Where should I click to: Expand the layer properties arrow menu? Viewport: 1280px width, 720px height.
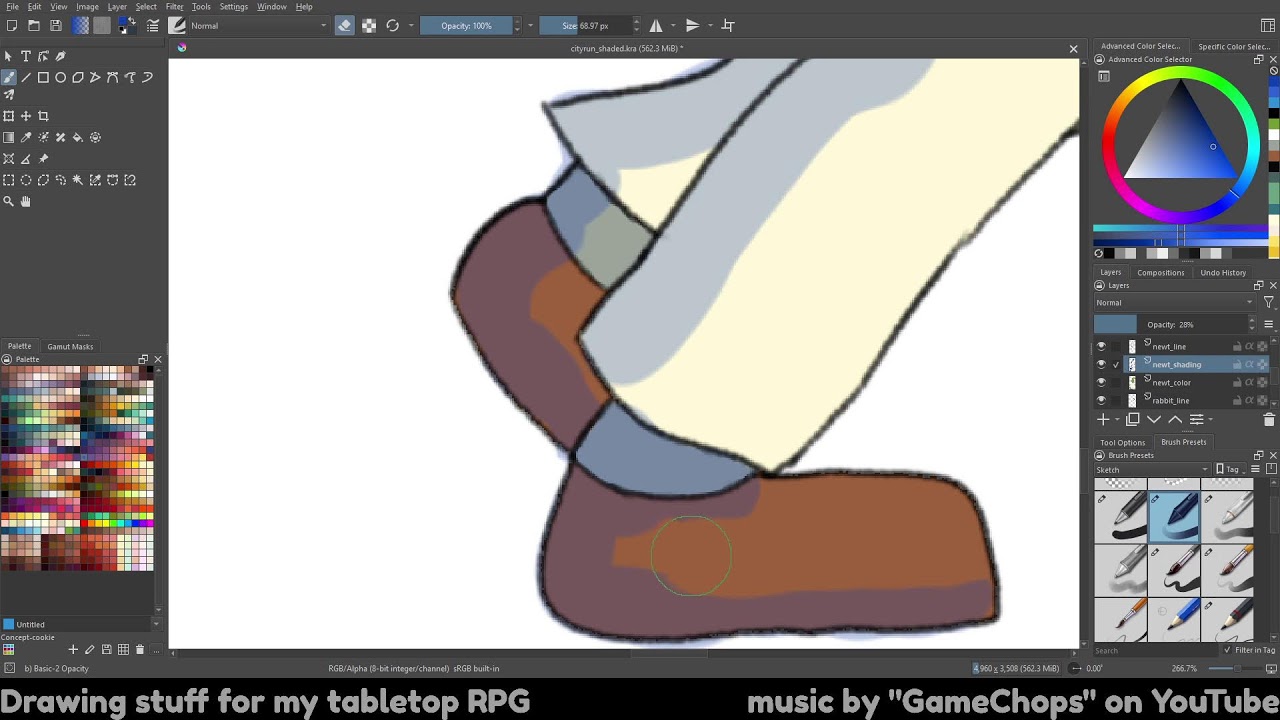(x=1210, y=420)
